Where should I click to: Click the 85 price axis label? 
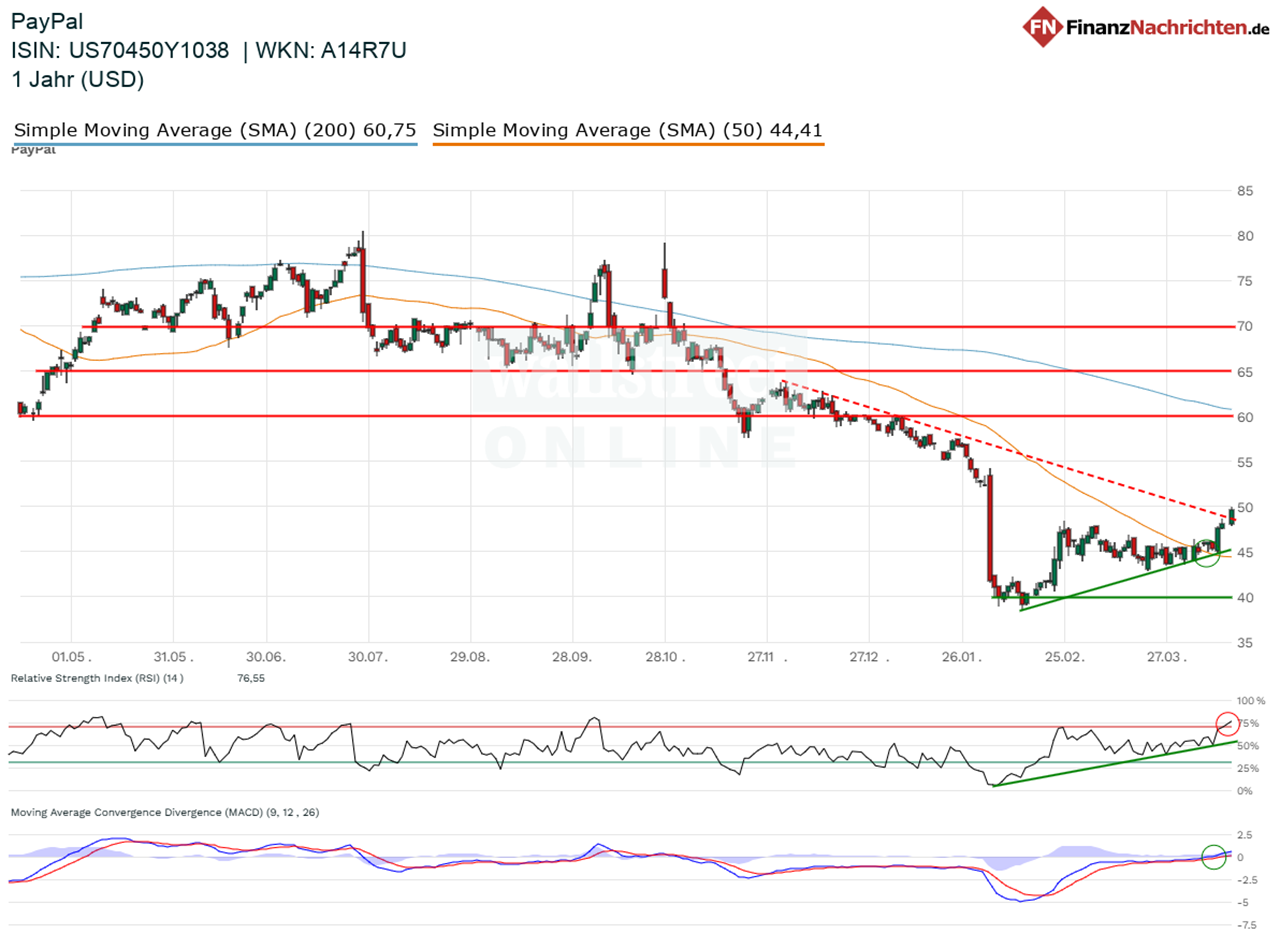[1245, 191]
